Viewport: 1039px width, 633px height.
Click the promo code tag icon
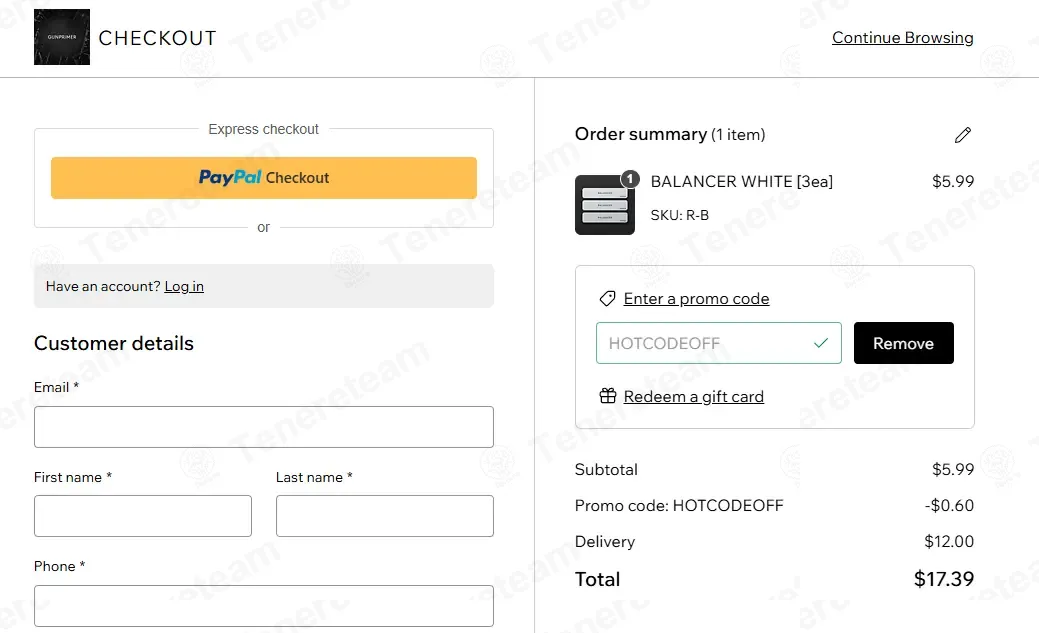607,299
